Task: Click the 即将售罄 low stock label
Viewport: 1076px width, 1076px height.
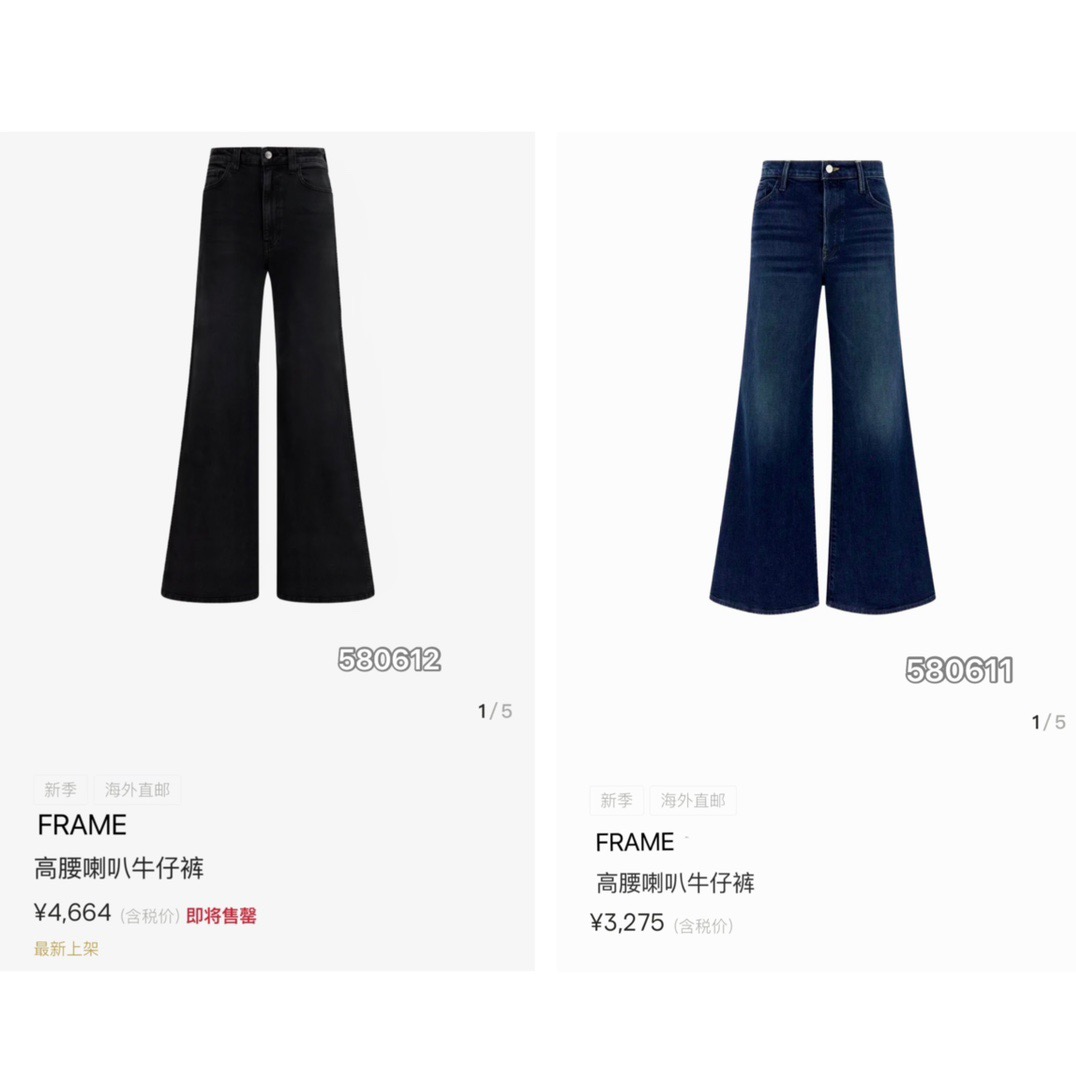Action: pyautogui.click(x=221, y=915)
